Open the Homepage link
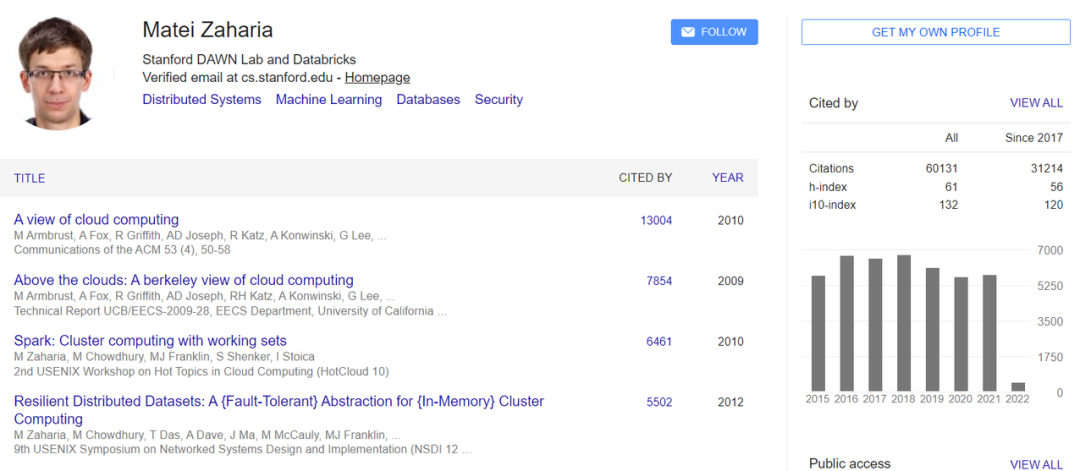The width and height of the screenshot is (1080, 471). tap(377, 77)
